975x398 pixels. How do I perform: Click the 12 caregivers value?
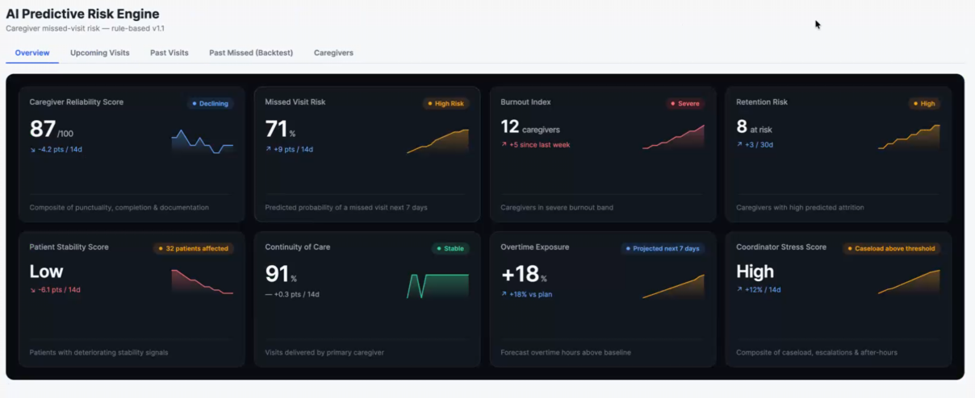530,127
